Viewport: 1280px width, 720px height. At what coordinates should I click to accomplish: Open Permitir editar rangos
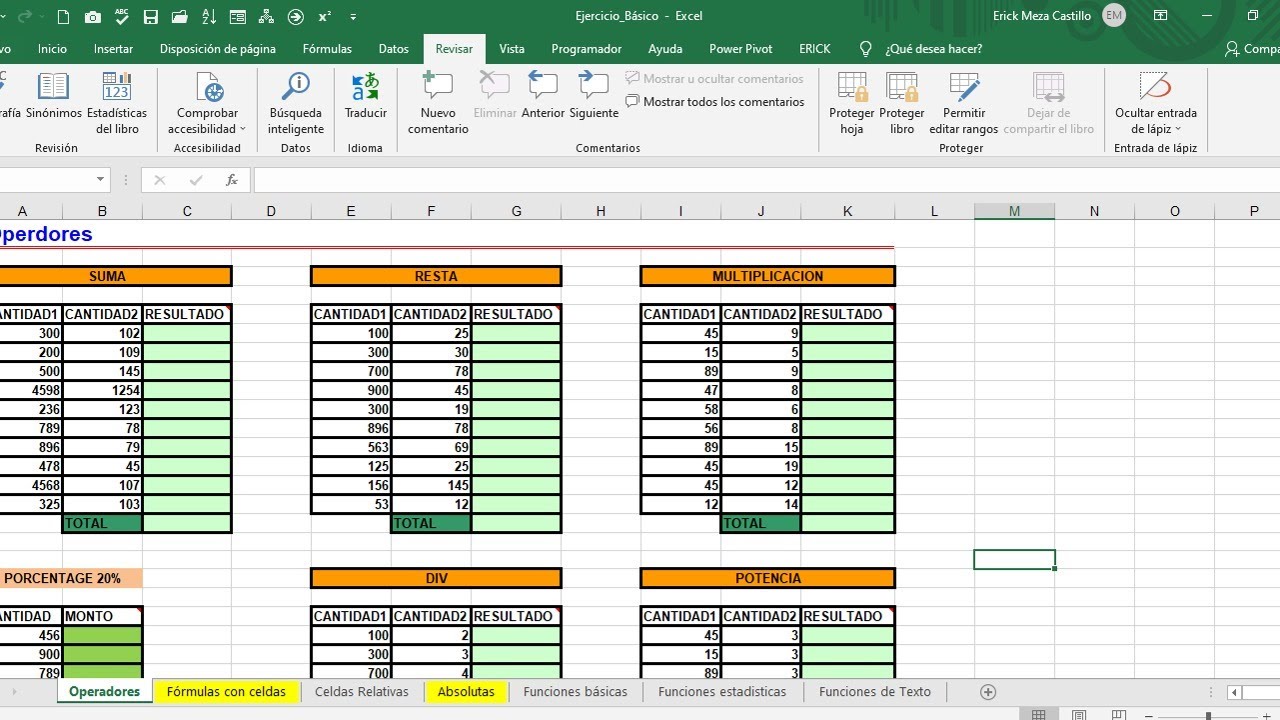click(x=964, y=103)
